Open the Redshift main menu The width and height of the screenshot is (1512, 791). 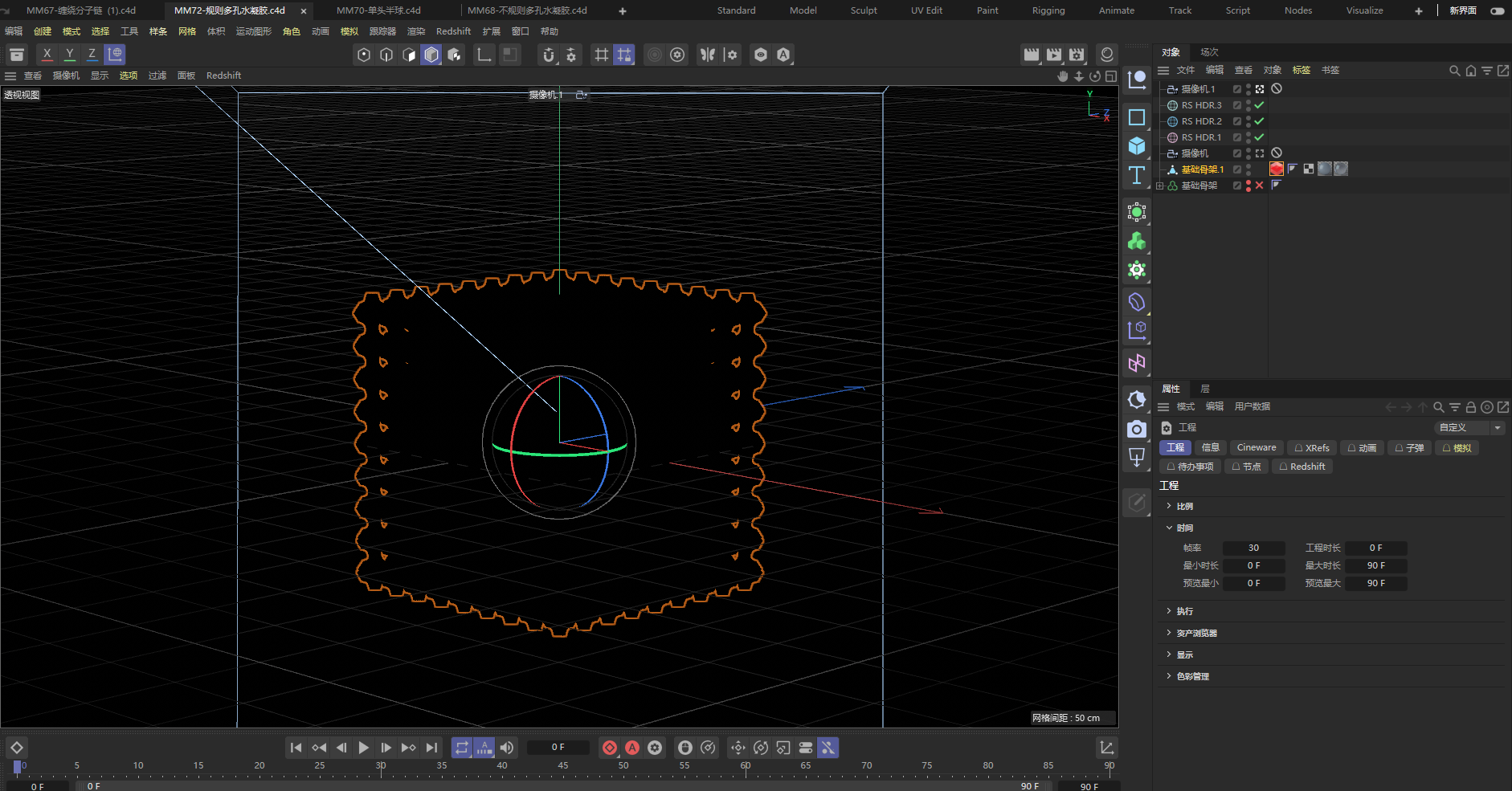coord(453,31)
